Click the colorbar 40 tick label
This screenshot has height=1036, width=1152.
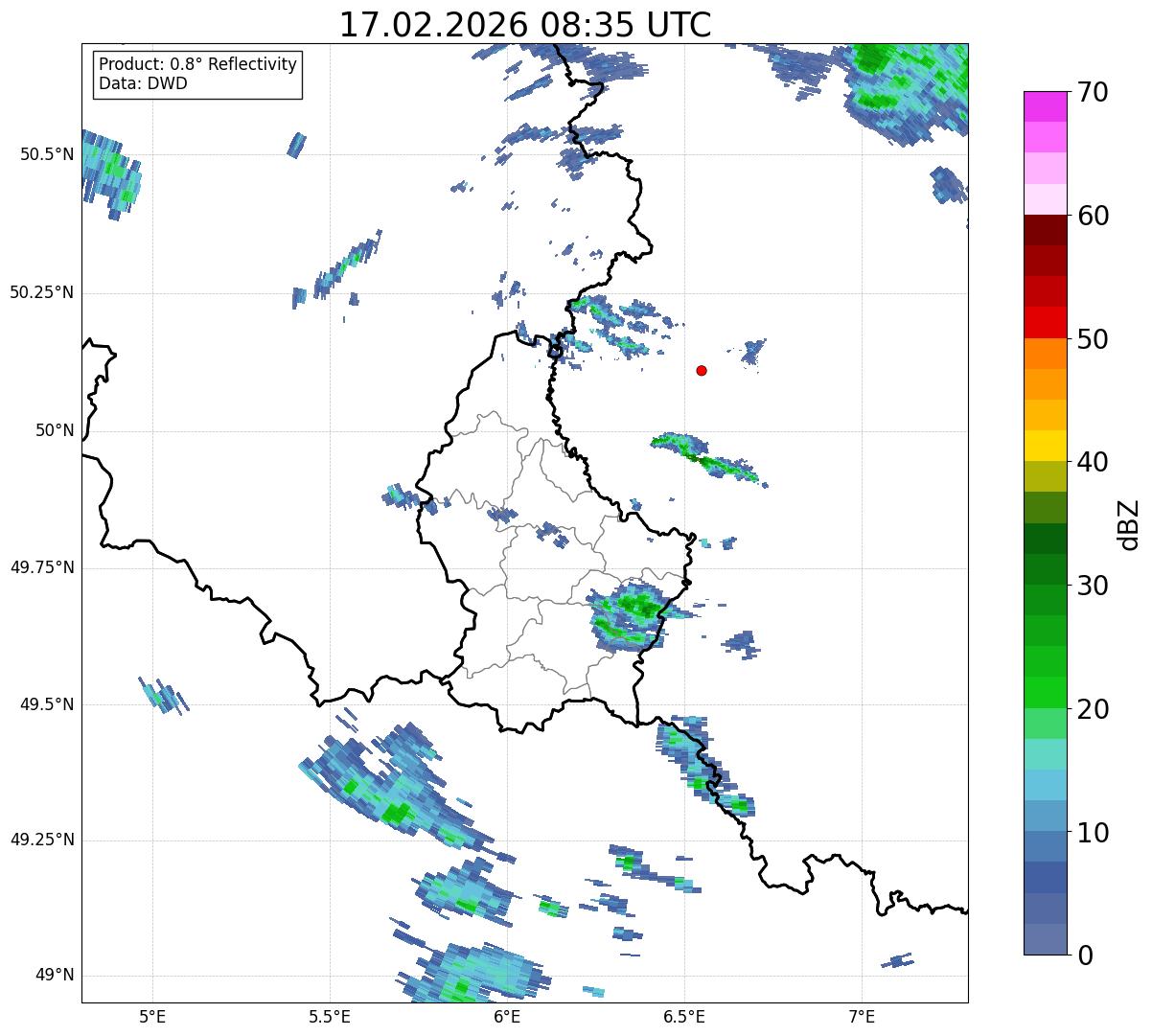point(1093,462)
